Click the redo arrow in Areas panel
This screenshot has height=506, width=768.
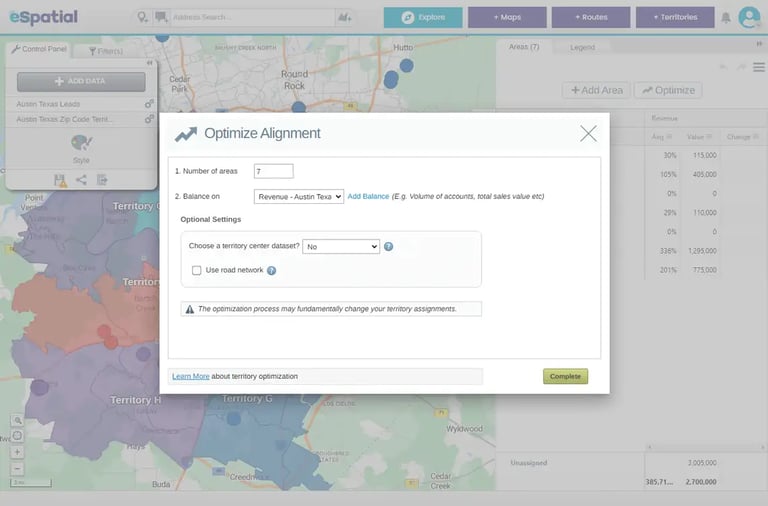pyautogui.click(x=741, y=67)
